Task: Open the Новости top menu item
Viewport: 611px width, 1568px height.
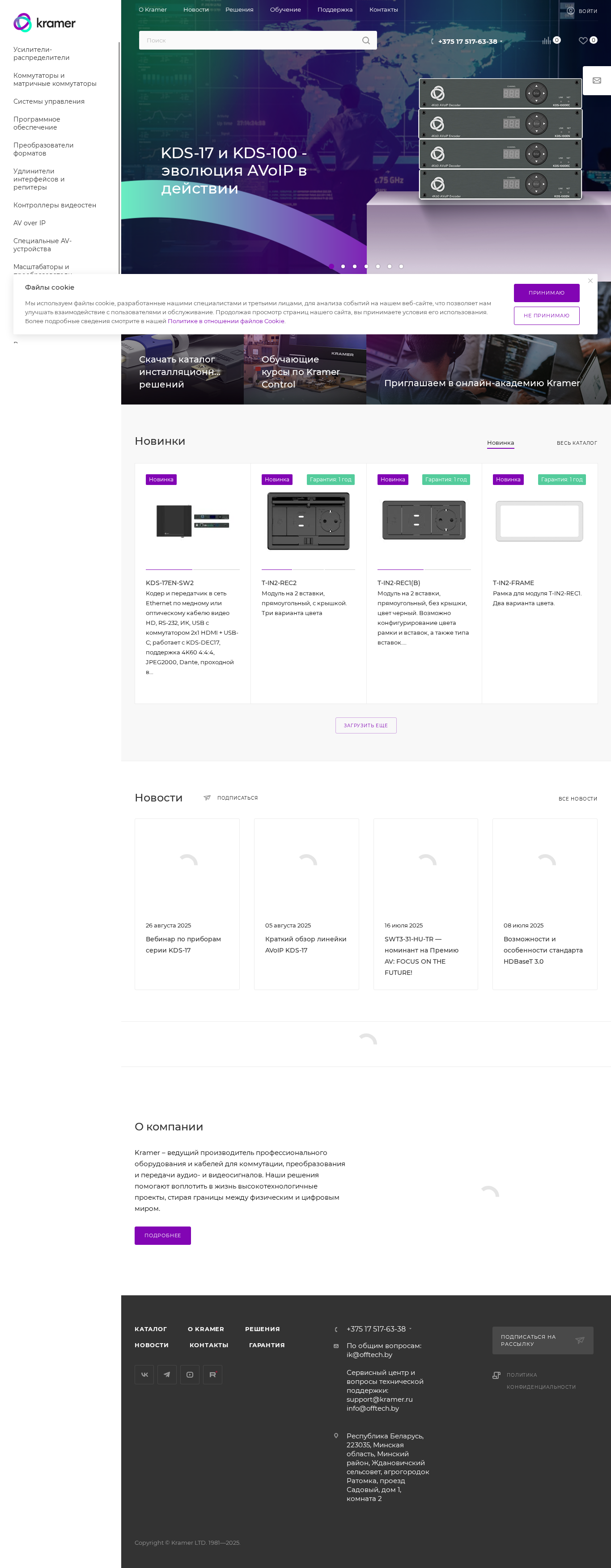Action: 196,10
